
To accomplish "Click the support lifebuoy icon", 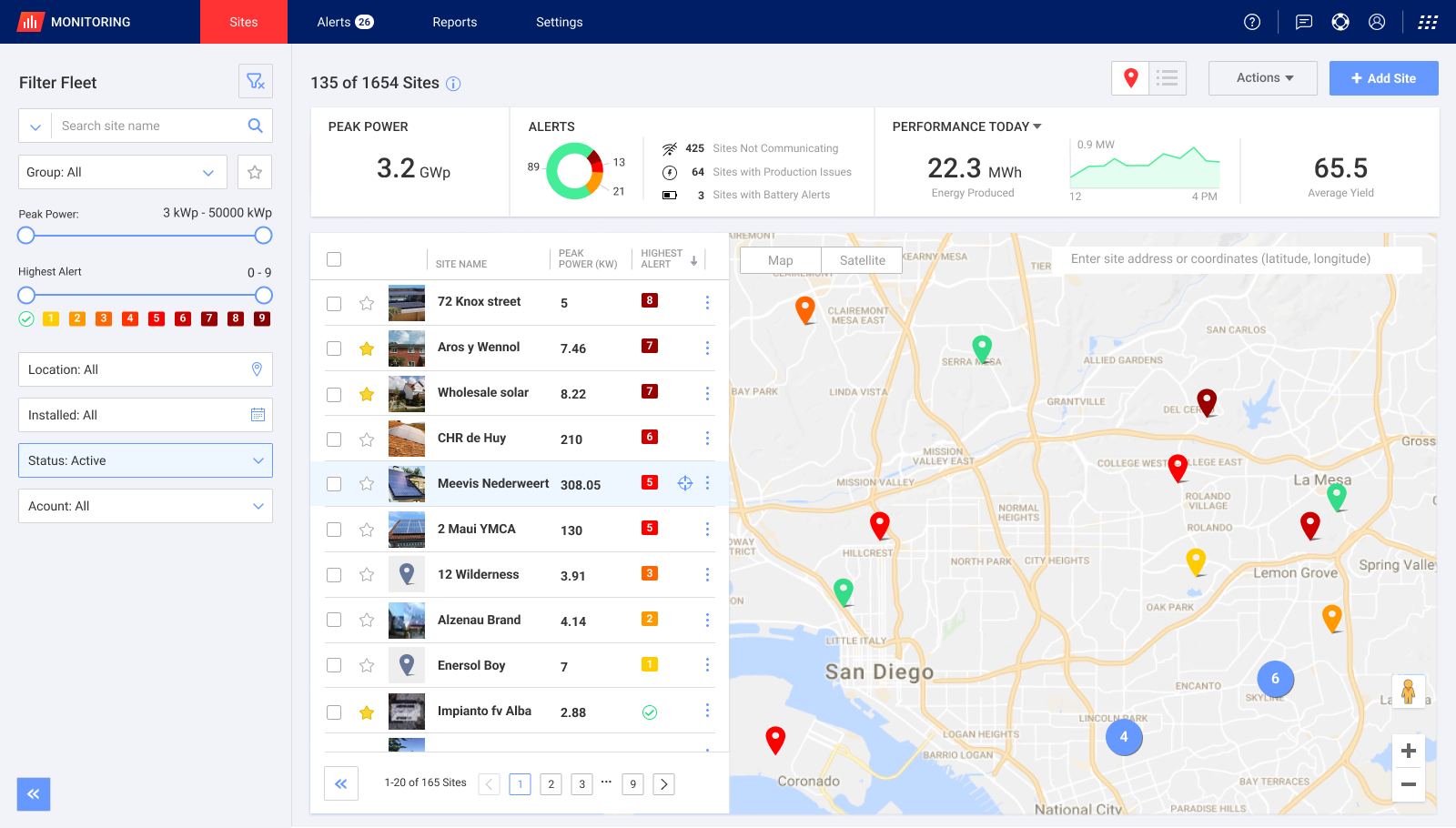I will point(1340,22).
